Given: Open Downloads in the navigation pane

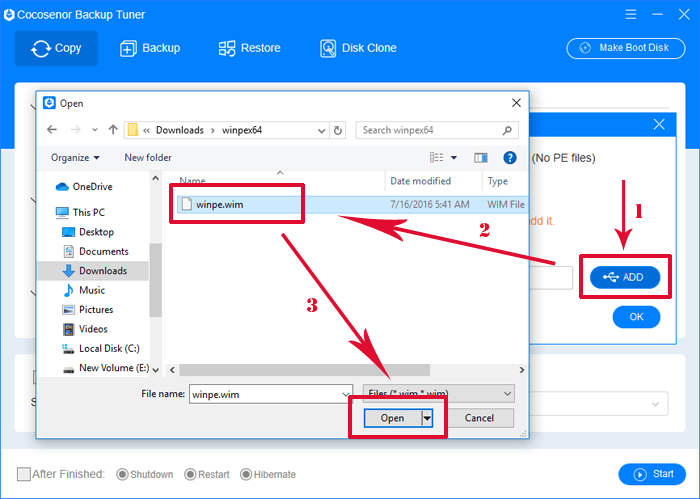Looking at the screenshot, I should tap(93, 271).
